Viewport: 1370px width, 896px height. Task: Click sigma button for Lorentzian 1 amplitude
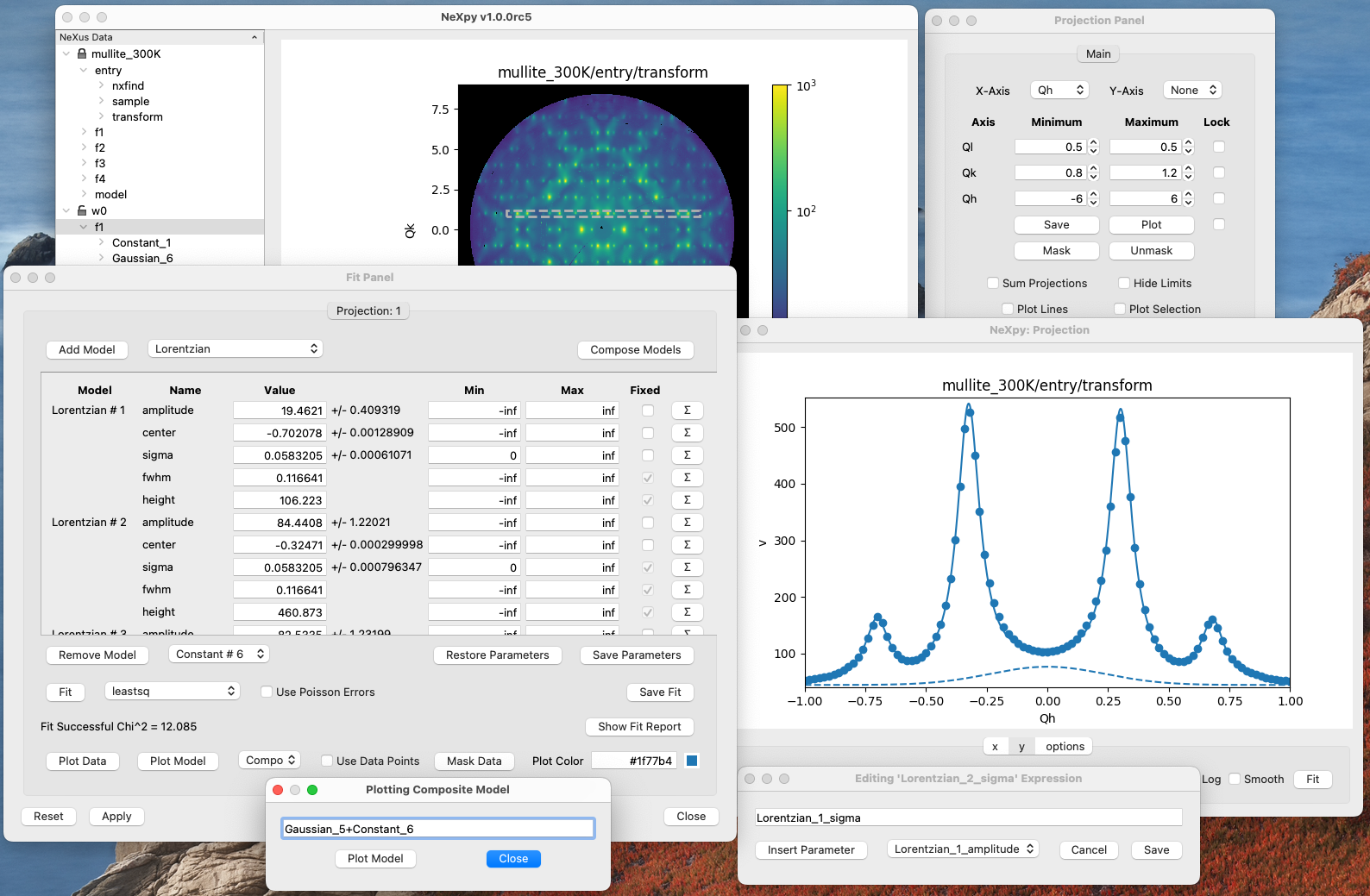pos(687,410)
